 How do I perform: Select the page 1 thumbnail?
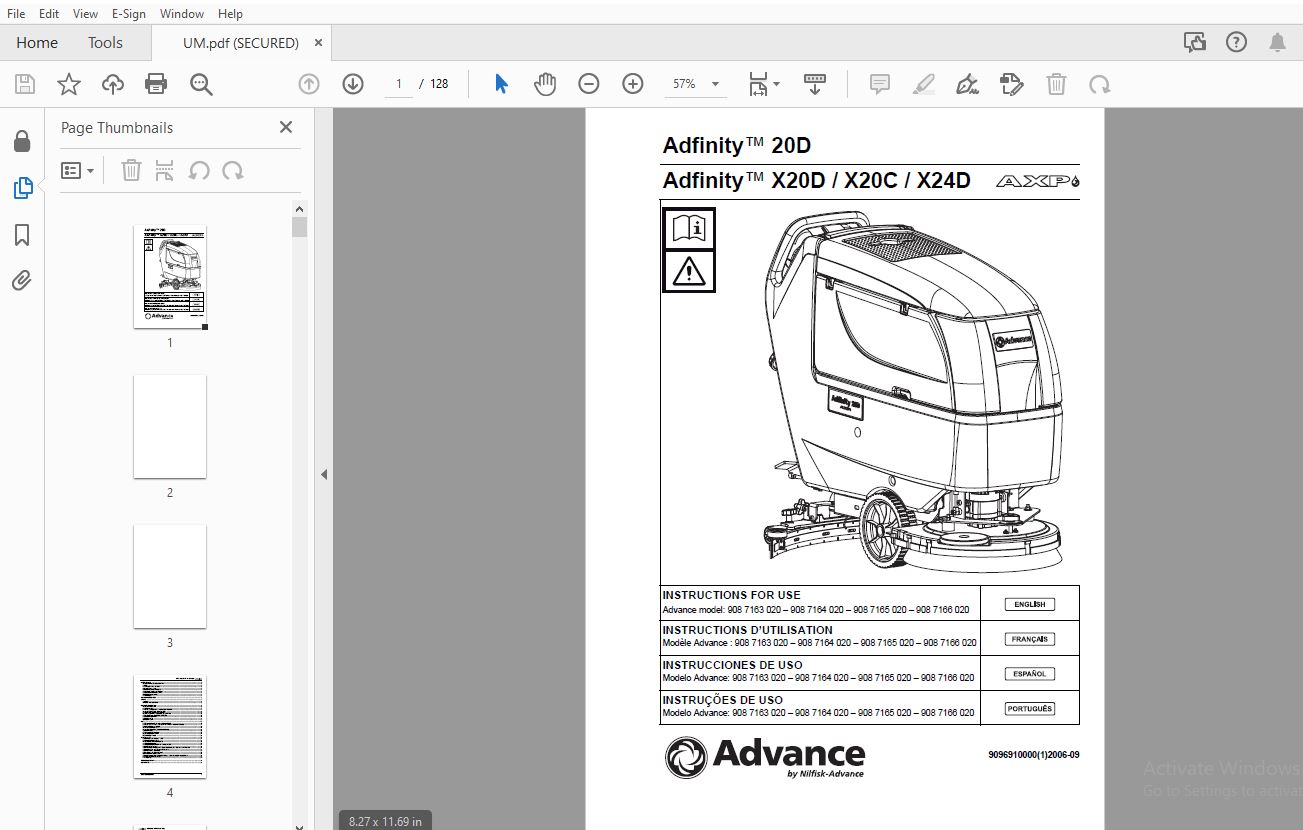tap(170, 277)
